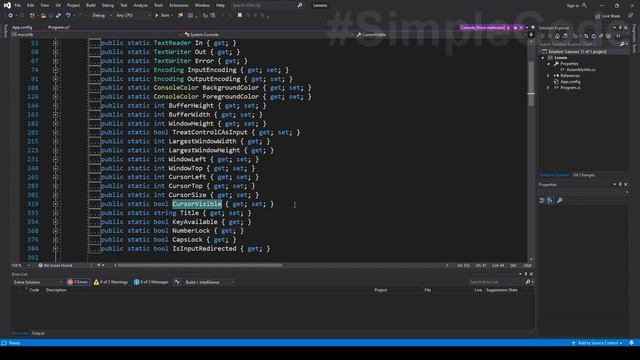Expand the collapsed block at line 108
Image resolution: width=640 pixels, height=360 pixels.
56,88
